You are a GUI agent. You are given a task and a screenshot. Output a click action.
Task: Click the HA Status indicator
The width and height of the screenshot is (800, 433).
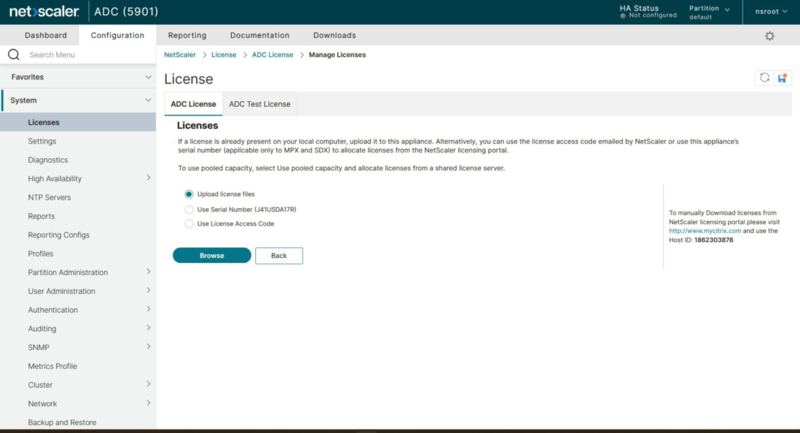tap(648, 12)
